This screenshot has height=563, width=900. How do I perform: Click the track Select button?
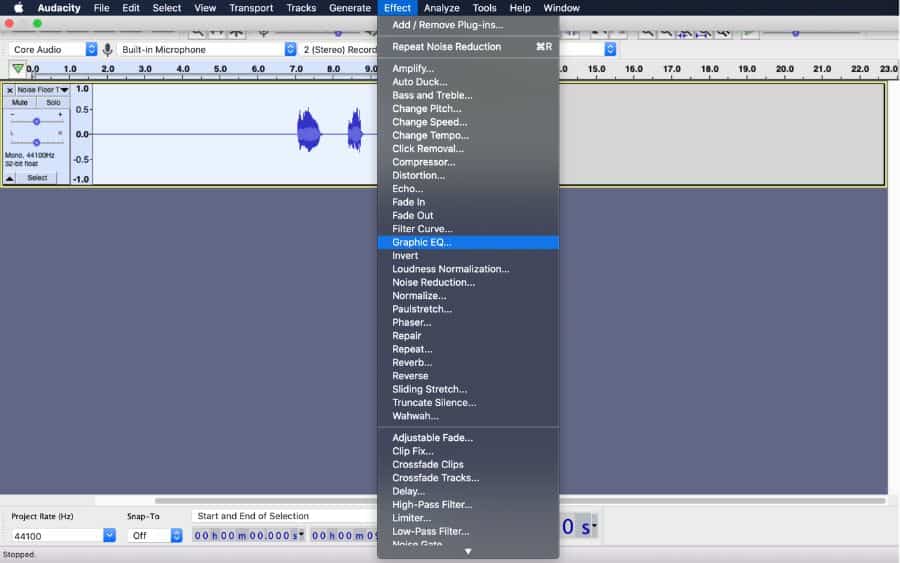[x=37, y=178]
